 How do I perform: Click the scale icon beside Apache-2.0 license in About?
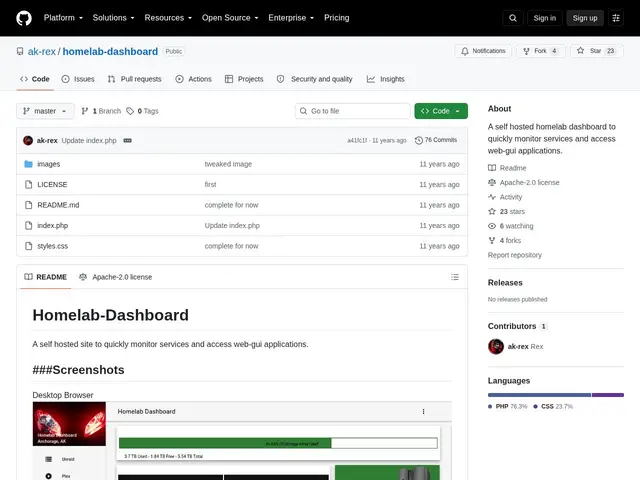click(x=492, y=182)
